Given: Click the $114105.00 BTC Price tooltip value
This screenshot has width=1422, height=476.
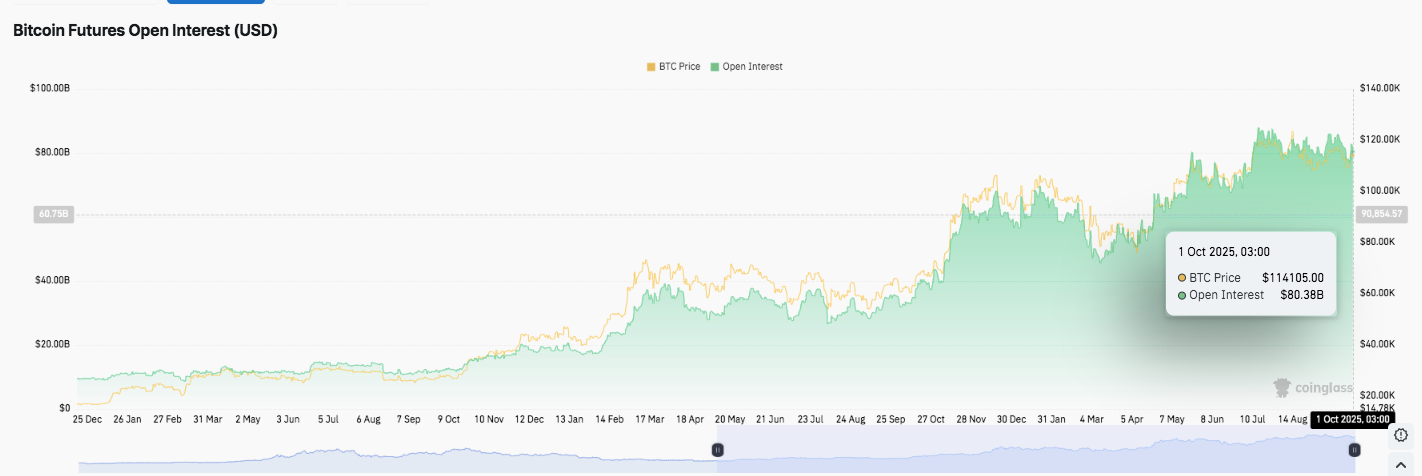Looking at the screenshot, I should pos(1293,277).
